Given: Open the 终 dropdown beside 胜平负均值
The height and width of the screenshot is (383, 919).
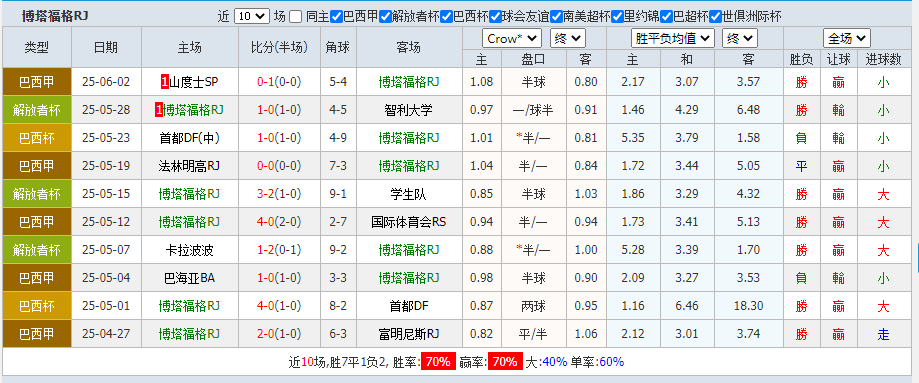Looking at the screenshot, I should point(740,39).
